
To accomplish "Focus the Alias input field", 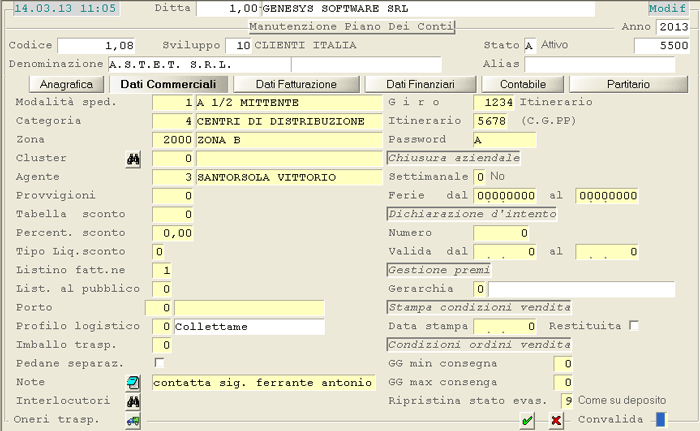I will [608, 64].
